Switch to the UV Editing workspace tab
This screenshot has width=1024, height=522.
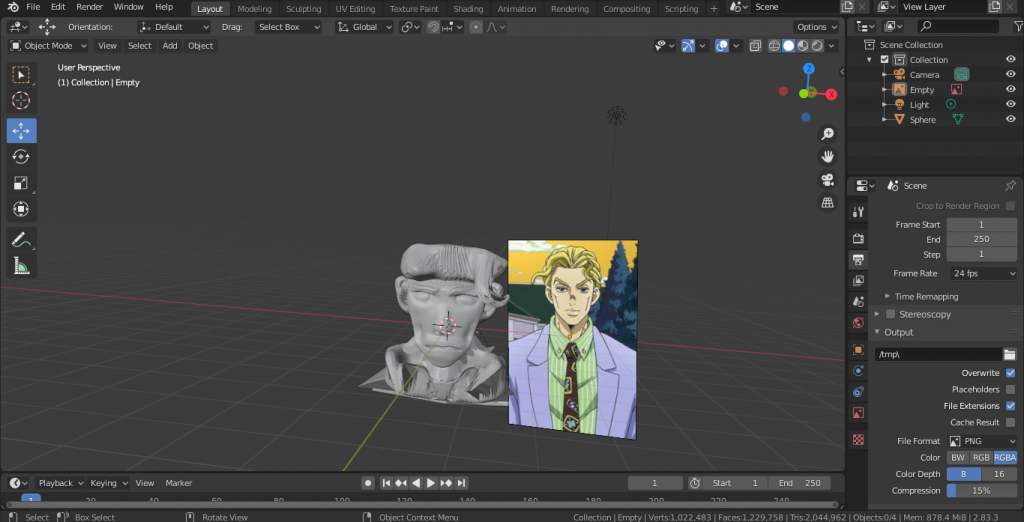click(x=355, y=8)
